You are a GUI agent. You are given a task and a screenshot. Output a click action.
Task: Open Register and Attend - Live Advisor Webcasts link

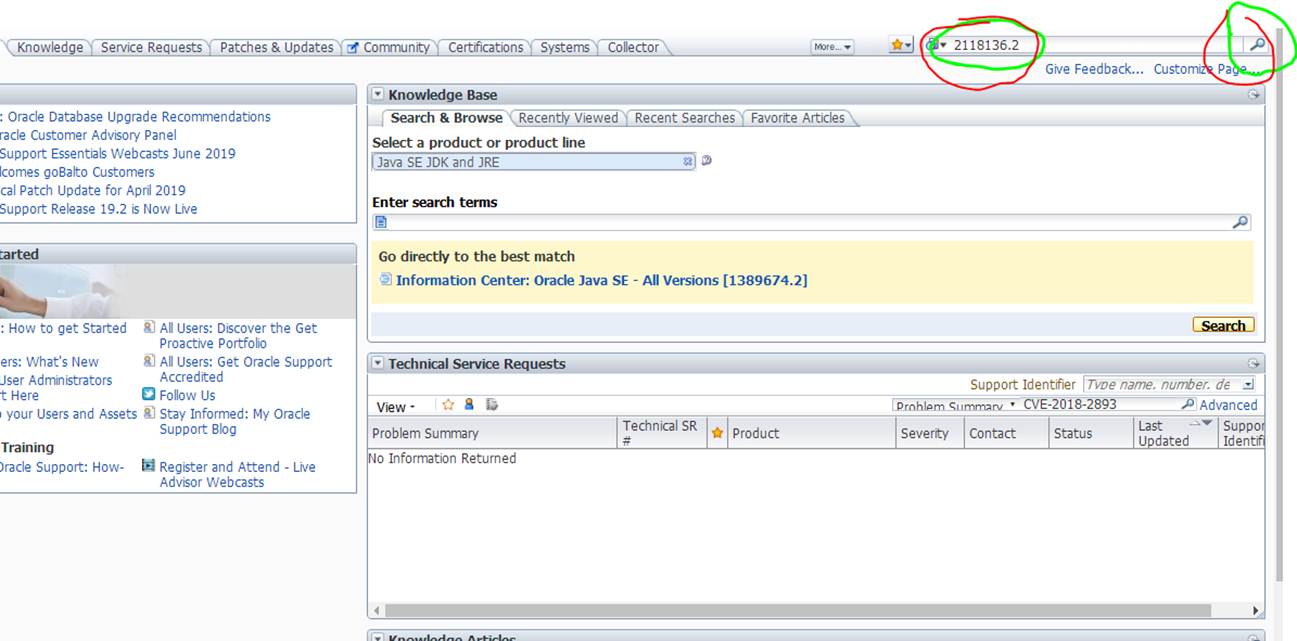[237, 474]
